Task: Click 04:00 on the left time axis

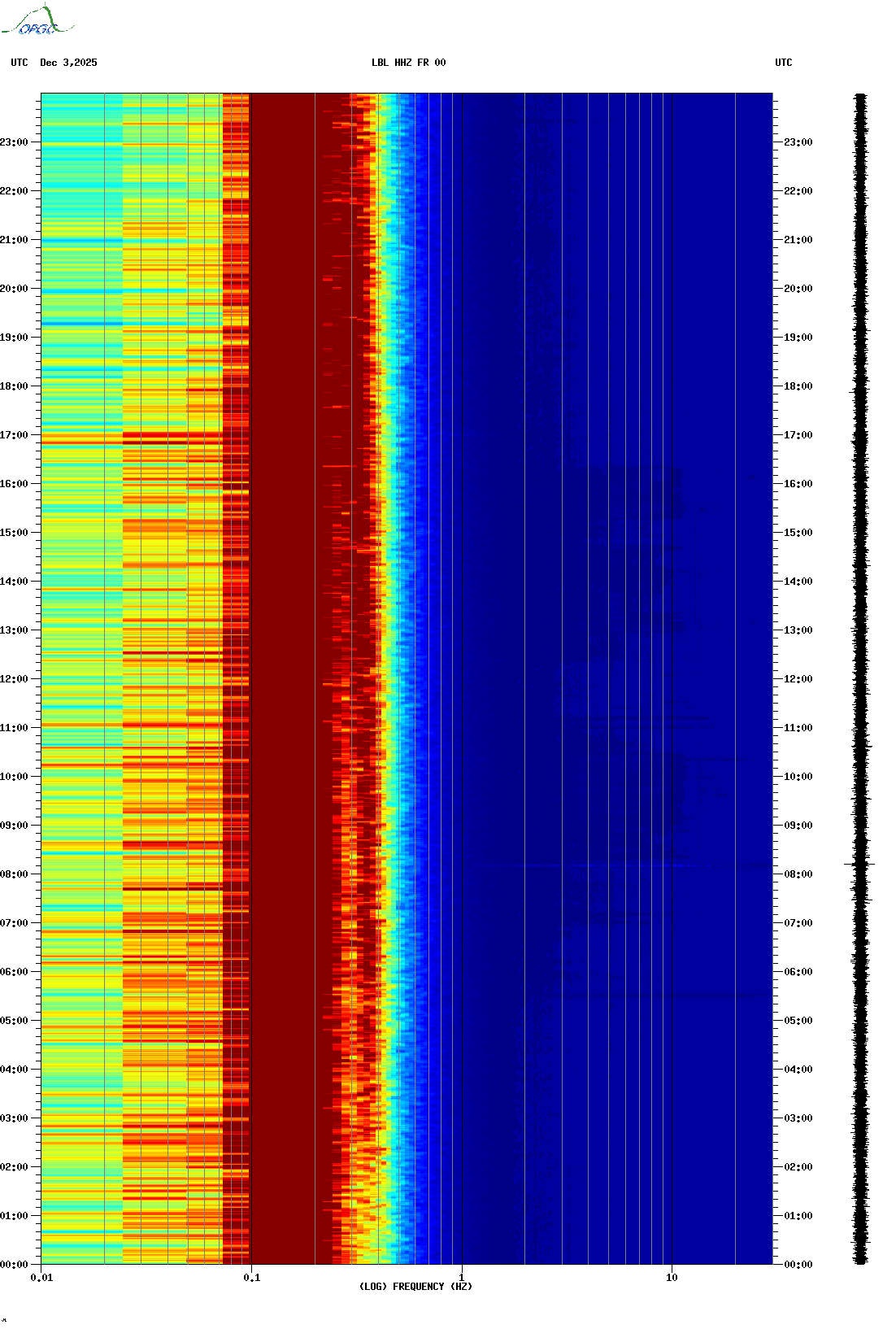Action: (14, 1070)
